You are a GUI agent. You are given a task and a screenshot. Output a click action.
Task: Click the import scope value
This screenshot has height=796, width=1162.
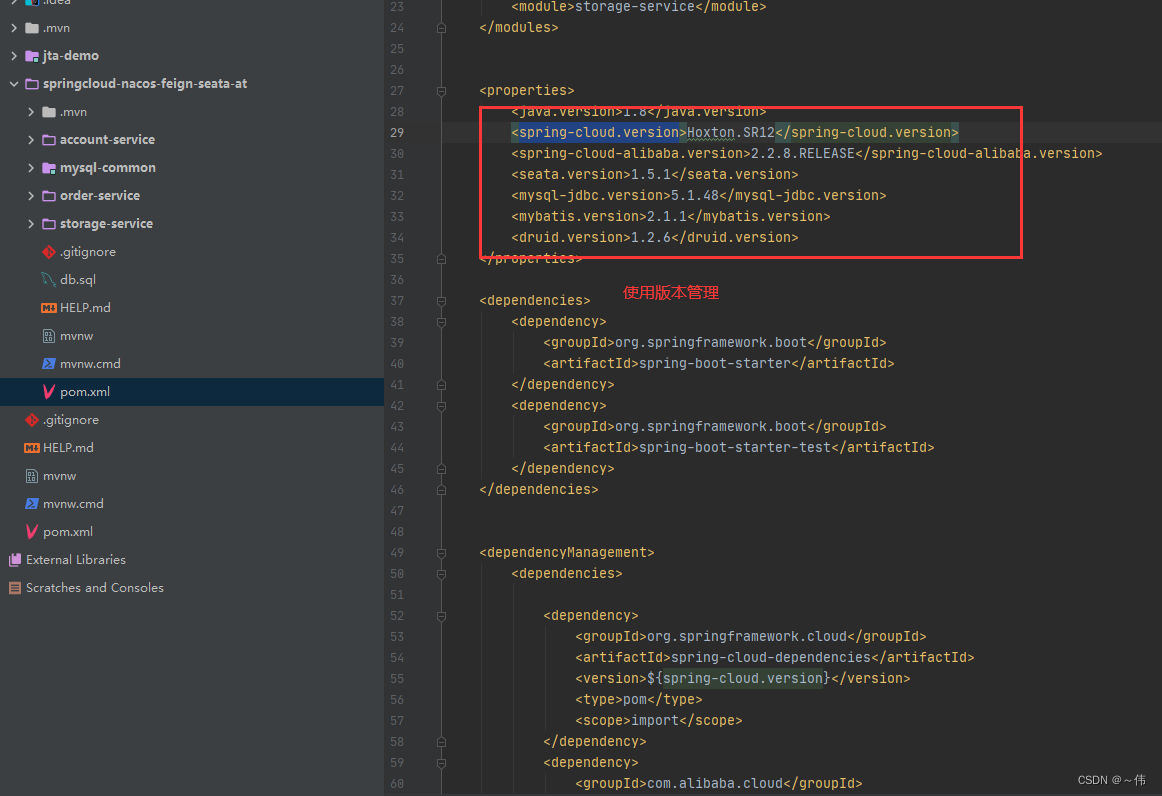click(x=654, y=720)
